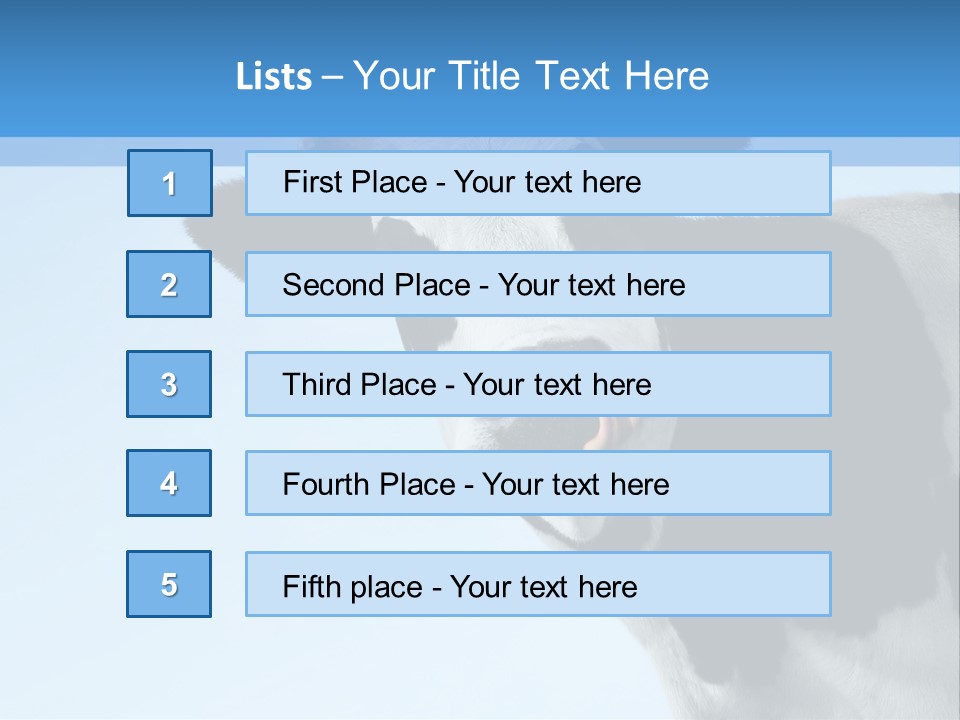
Task: Click the Fourth Place text box
Action: [538, 483]
